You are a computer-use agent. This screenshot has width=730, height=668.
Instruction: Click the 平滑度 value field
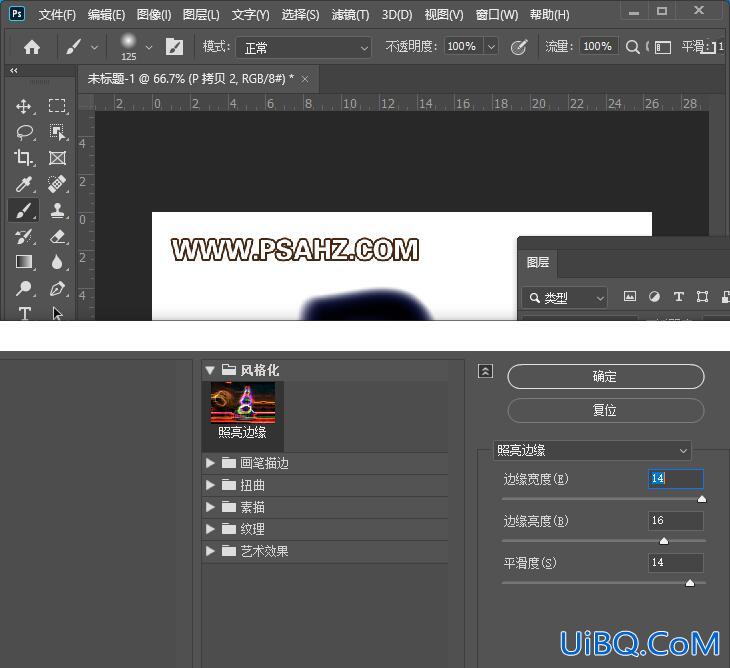point(675,562)
